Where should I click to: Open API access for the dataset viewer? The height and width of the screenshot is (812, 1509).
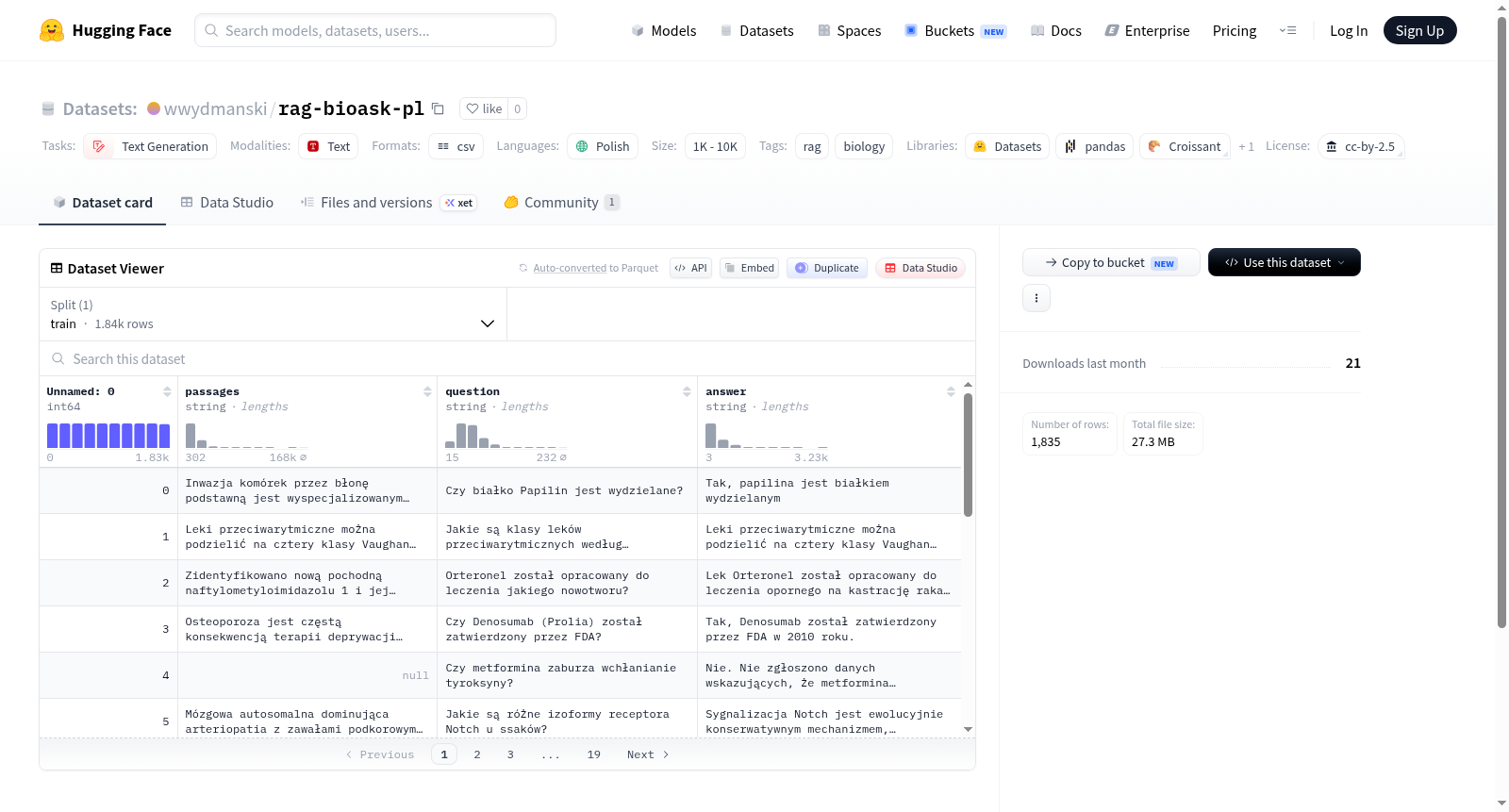690,268
